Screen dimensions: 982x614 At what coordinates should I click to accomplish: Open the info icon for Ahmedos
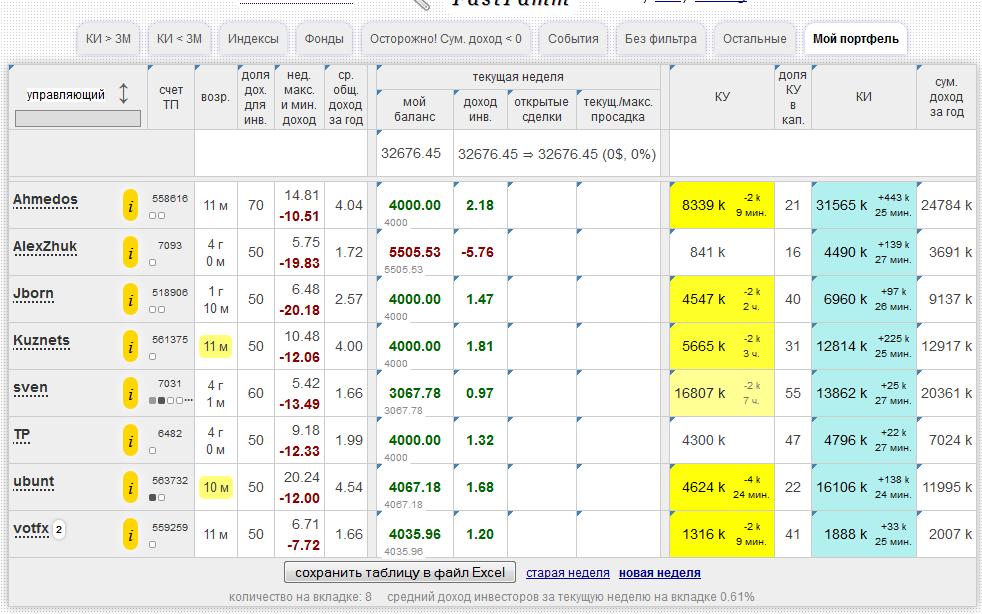[x=130, y=206]
